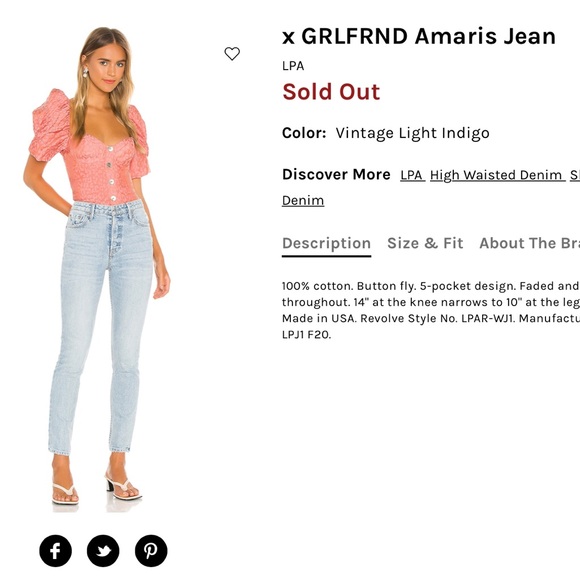Screen dimensions: 580x580
Task: Share product on Twitter
Action: 103,551
